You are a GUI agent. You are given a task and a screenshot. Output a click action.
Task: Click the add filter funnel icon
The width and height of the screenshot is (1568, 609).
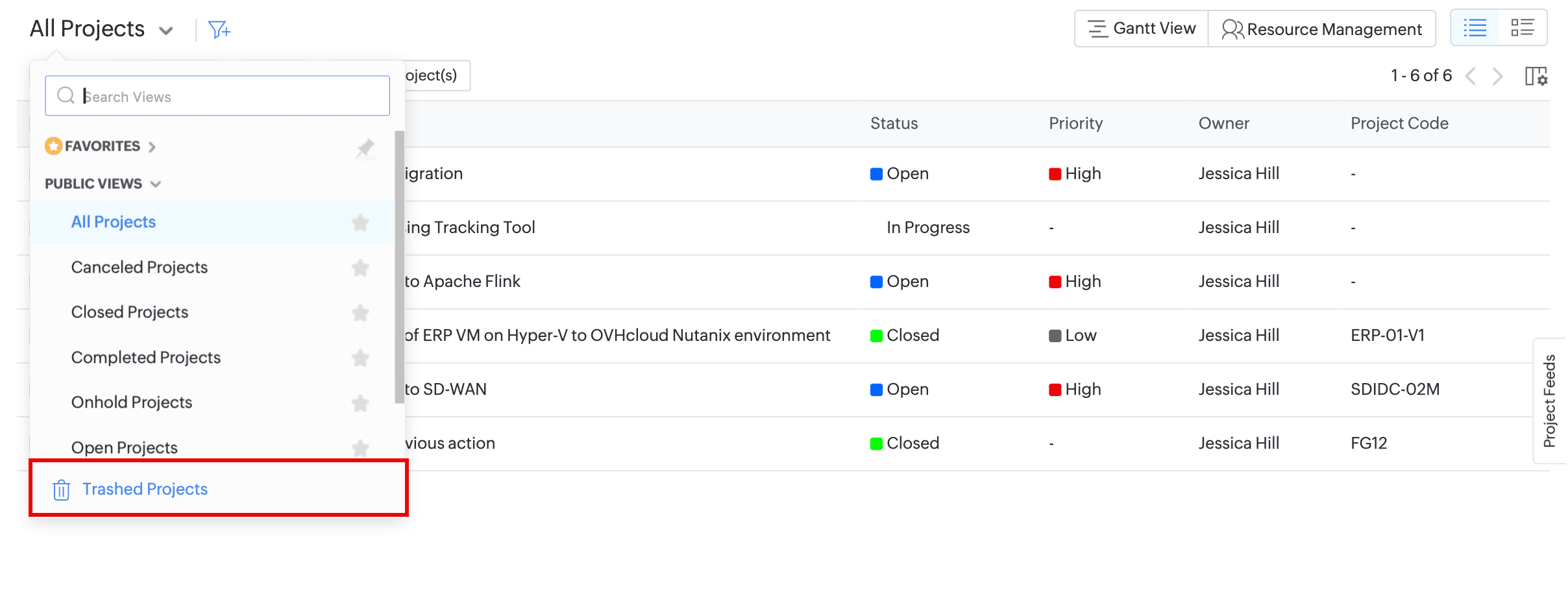tap(219, 29)
